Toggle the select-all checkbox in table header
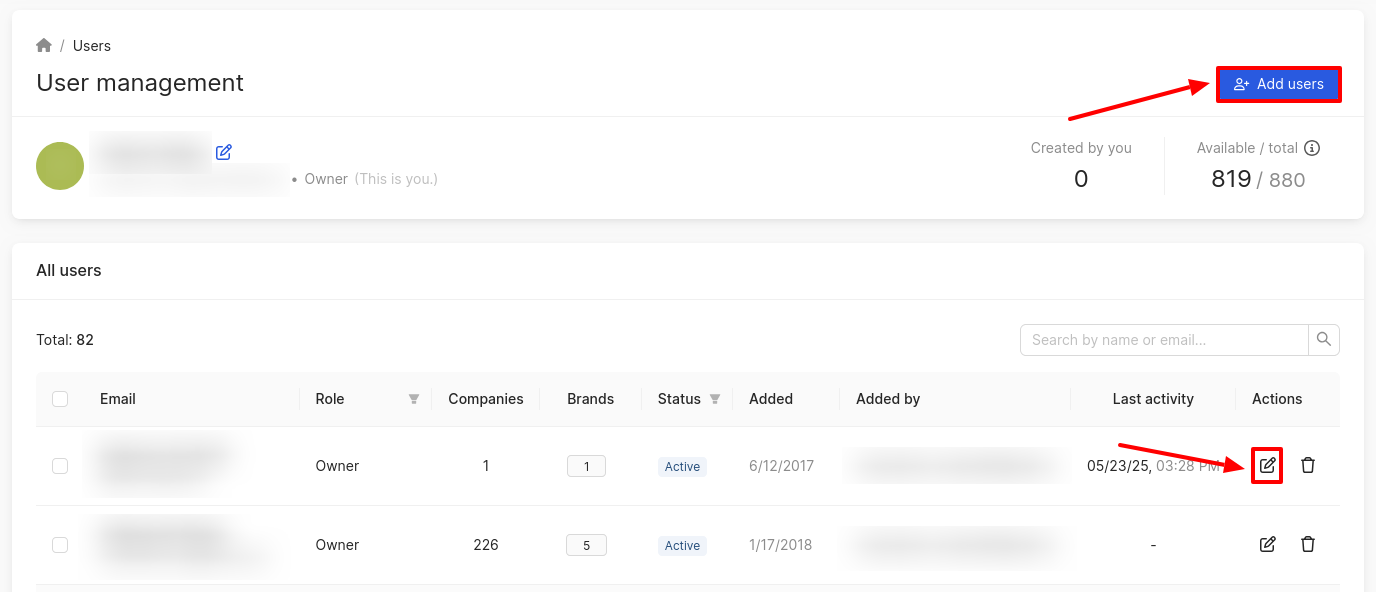 [60, 399]
